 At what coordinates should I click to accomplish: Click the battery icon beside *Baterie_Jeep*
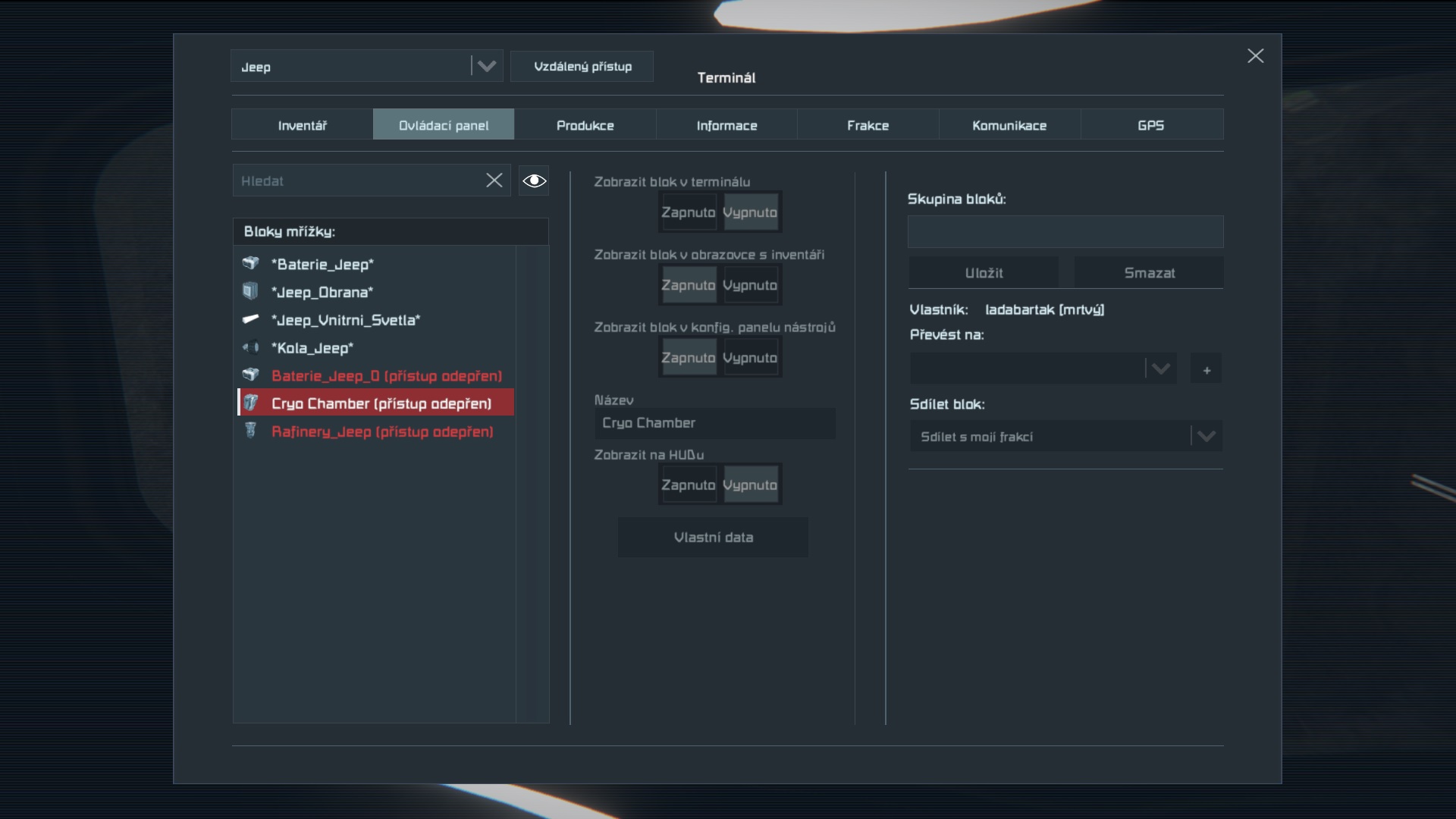250,263
